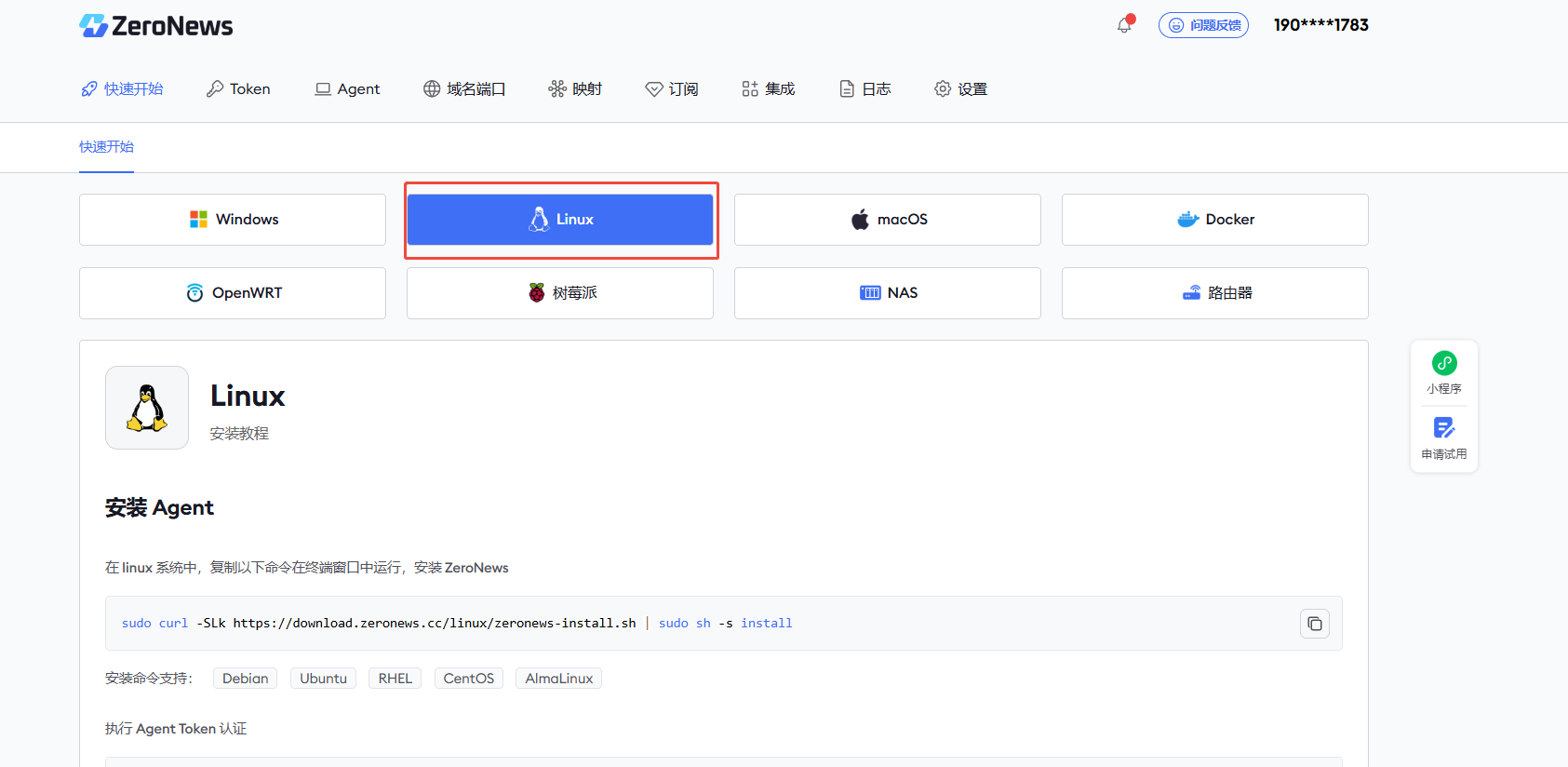Click the Linux penguin tutorial image
The image size is (1568, 767).
click(147, 408)
